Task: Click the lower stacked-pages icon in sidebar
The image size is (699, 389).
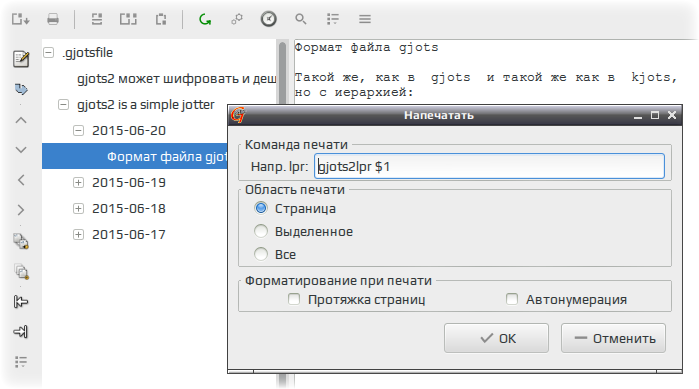Action: point(21,271)
